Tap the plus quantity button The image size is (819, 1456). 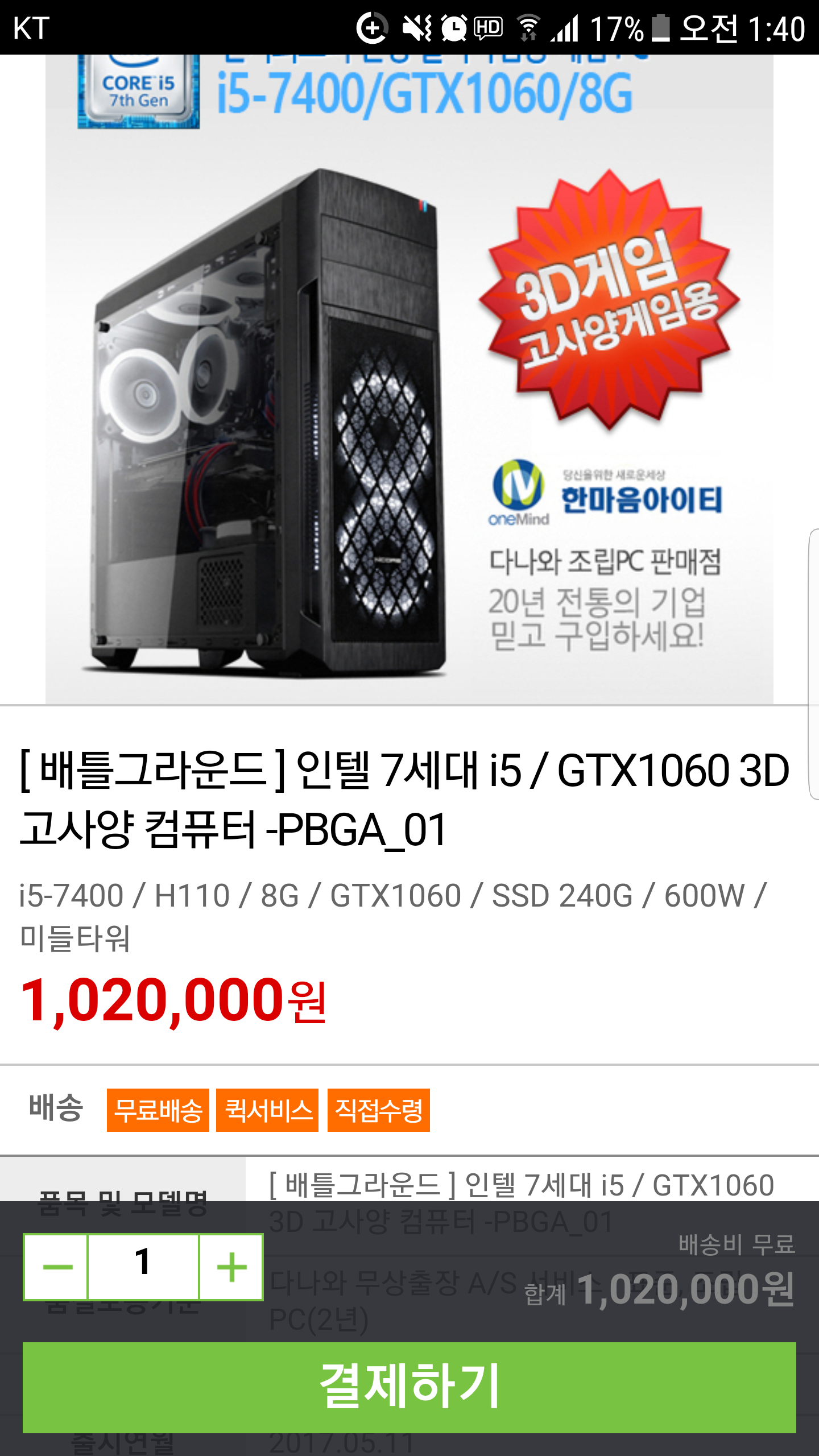tap(231, 1267)
